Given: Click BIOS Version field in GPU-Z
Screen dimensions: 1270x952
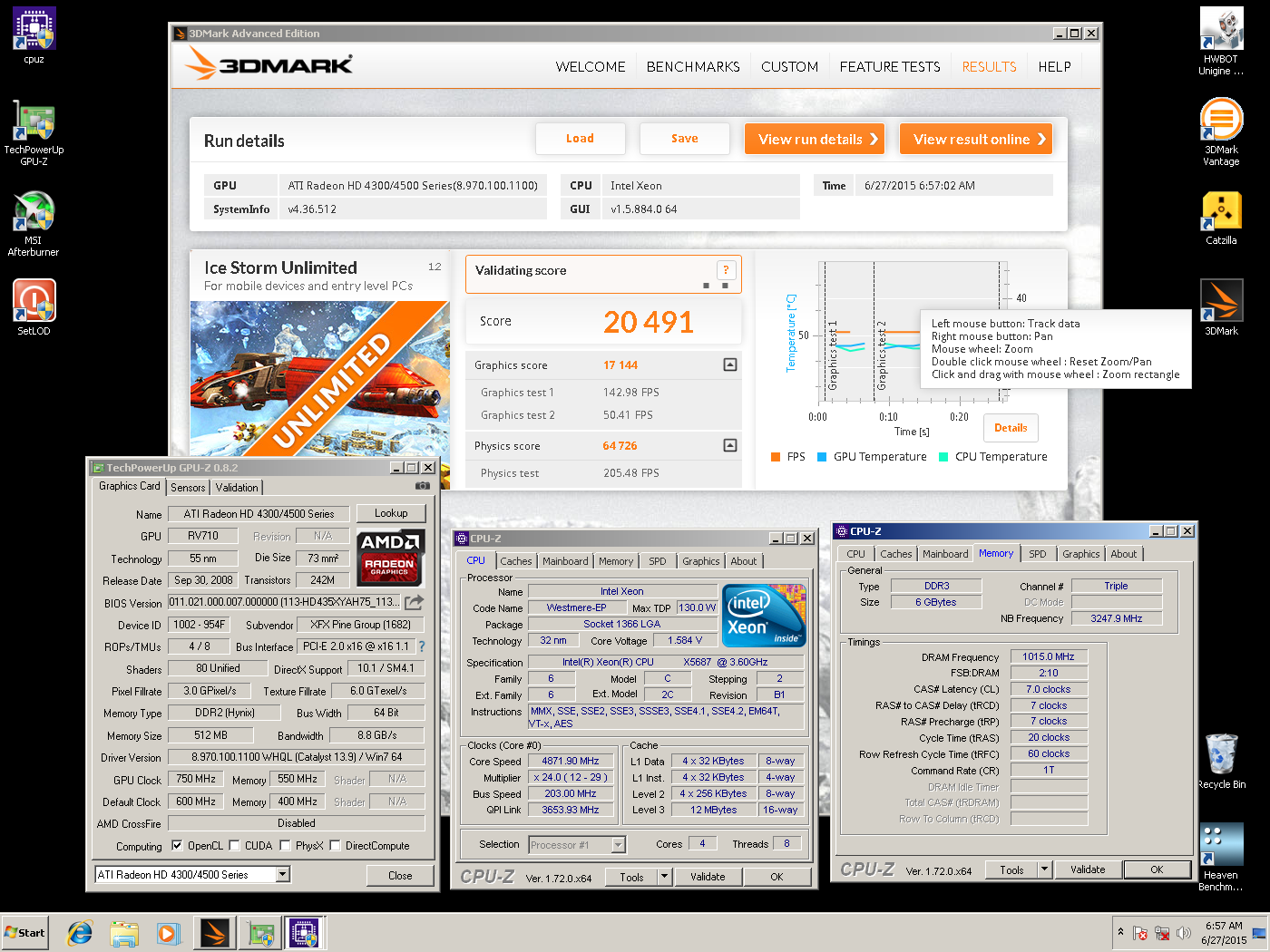Looking at the screenshot, I should coord(285,602).
